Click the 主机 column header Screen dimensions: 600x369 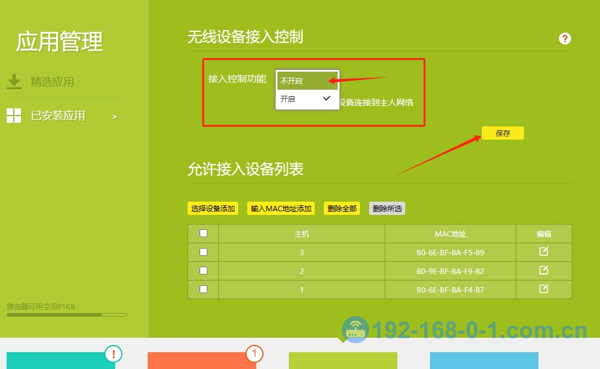302,234
